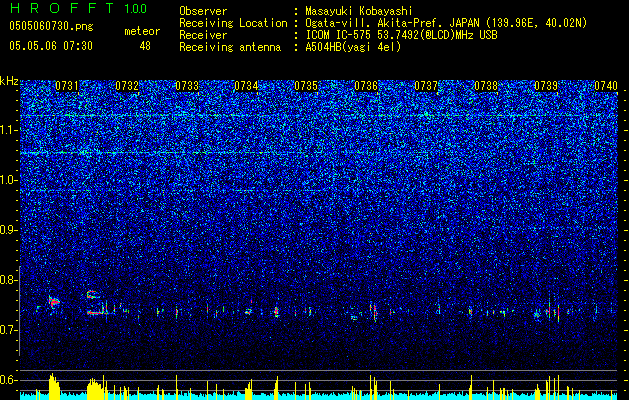629x400 pixels.
Task: Click the 0.9 frequency axis label
Action: (x=9, y=230)
